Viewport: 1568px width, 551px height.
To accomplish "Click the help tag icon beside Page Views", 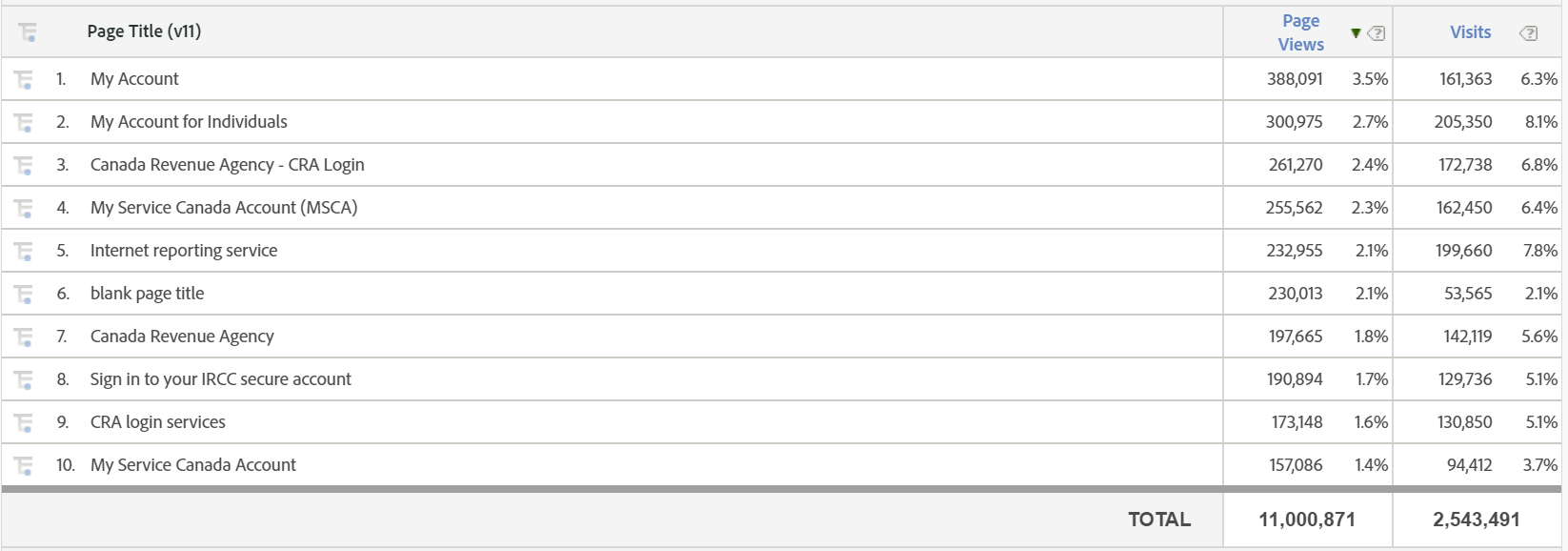I will coord(1377,33).
